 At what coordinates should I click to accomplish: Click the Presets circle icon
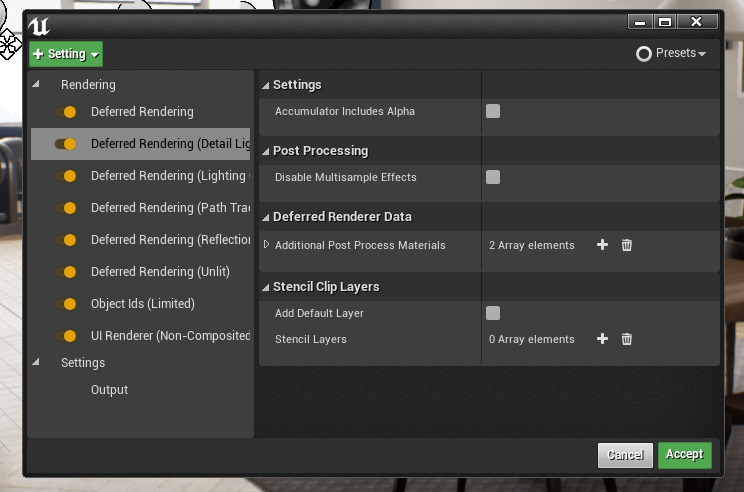[x=644, y=54]
